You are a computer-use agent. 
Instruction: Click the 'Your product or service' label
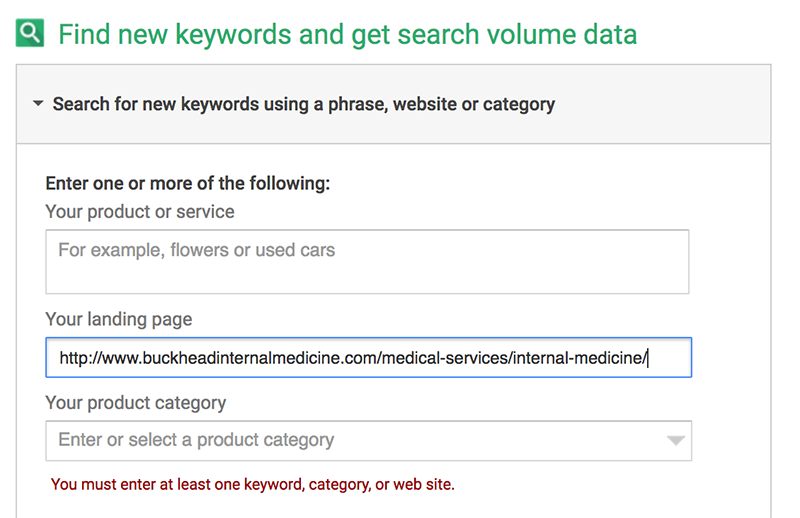coord(140,212)
